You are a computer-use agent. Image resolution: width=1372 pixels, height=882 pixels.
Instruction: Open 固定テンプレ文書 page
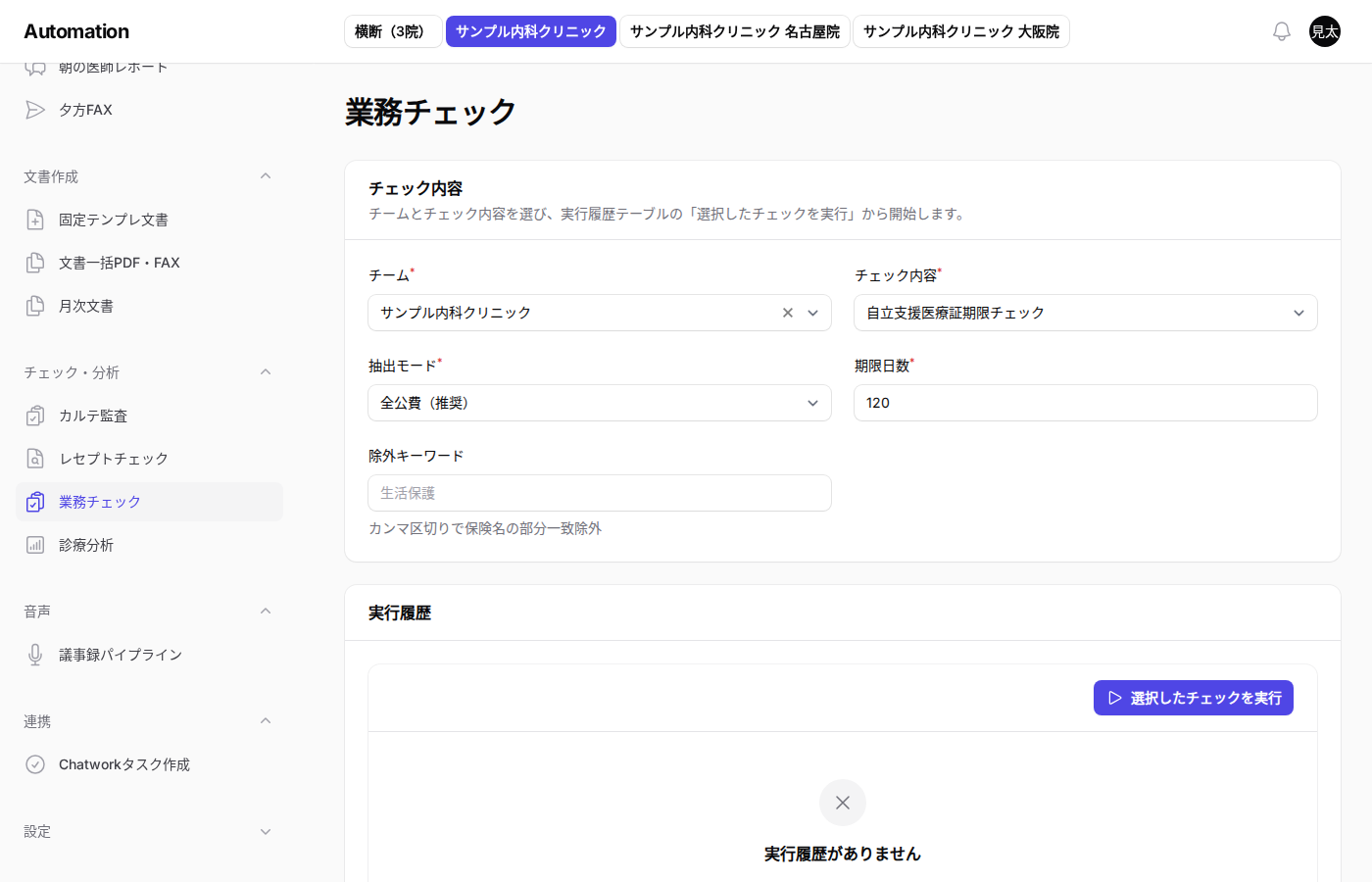(149, 220)
